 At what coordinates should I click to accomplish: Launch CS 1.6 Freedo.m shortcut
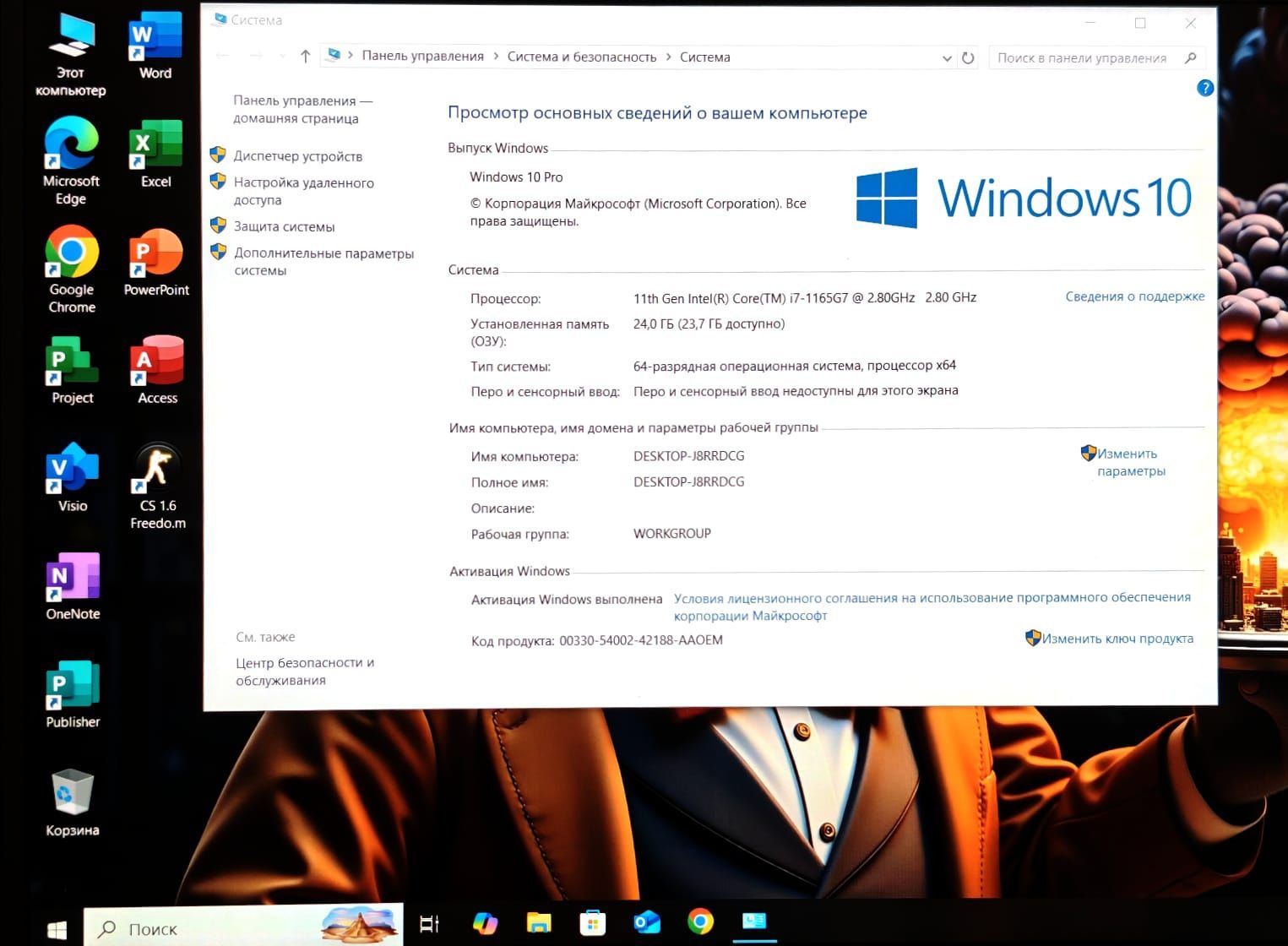click(x=157, y=487)
